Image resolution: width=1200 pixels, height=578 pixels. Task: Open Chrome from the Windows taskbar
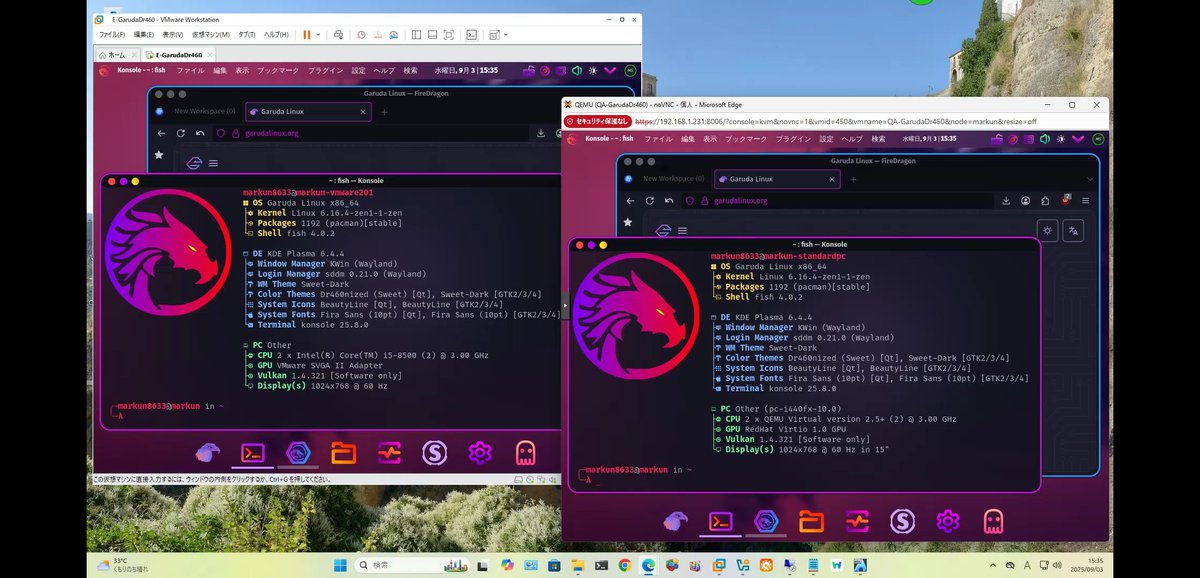[625, 565]
